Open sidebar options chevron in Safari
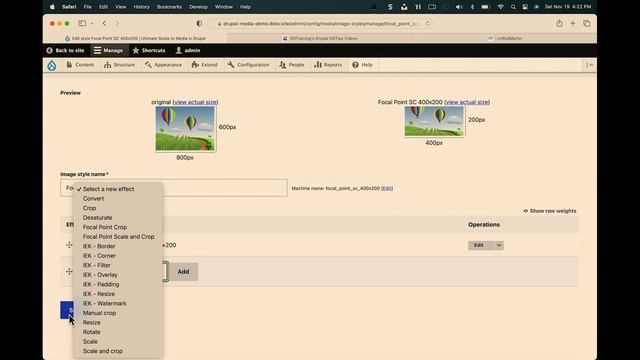640x360 pixels. [x=92, y=24]
